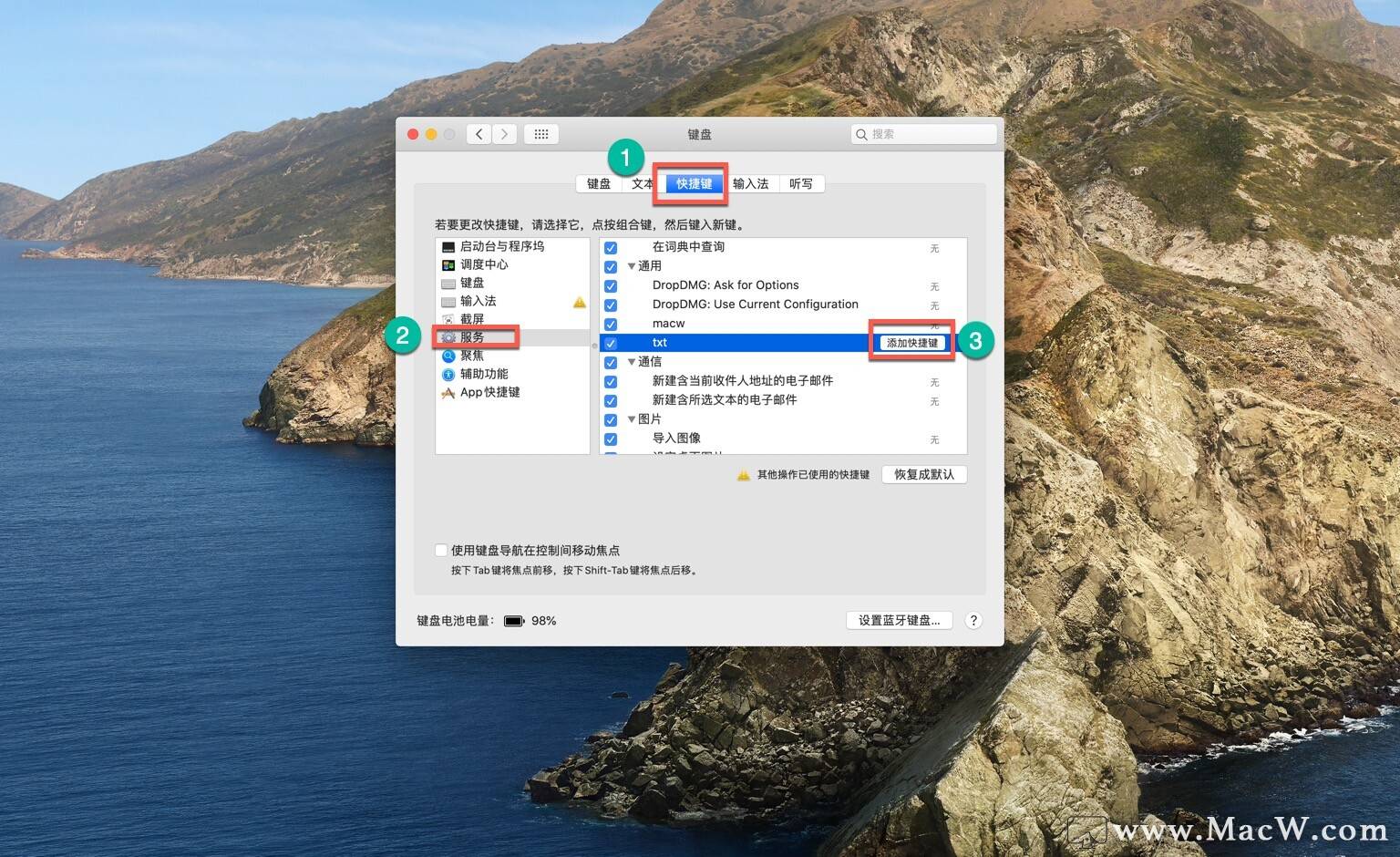This screenshot has height=857, width=1400.
Task: Click the 恢复成默认 button
Action: pyautogui.click(x=923, y=474)
